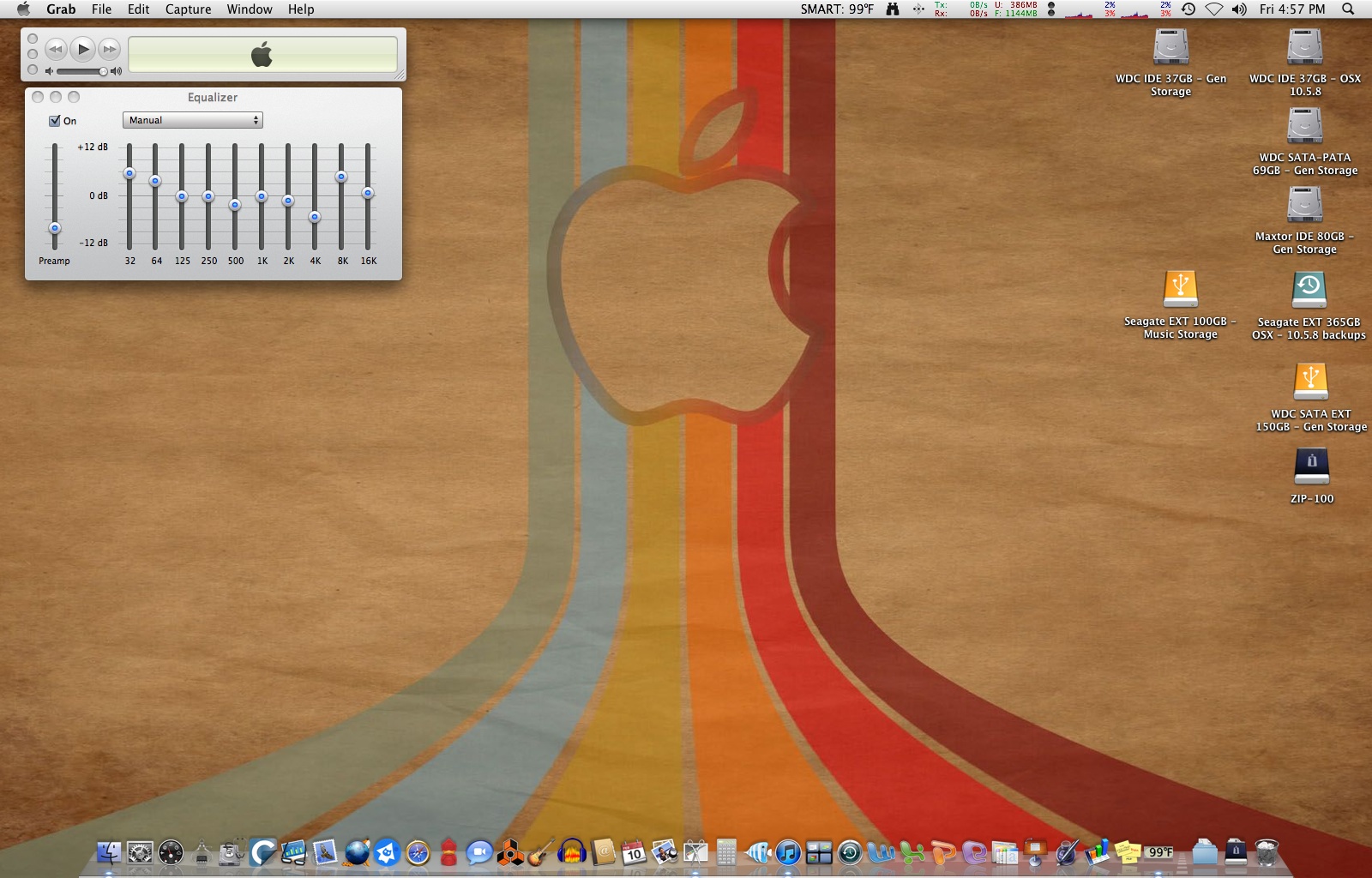Open Microsoft Excel in the Dock
Viewport: 1372px width, 878px height.
912,852
